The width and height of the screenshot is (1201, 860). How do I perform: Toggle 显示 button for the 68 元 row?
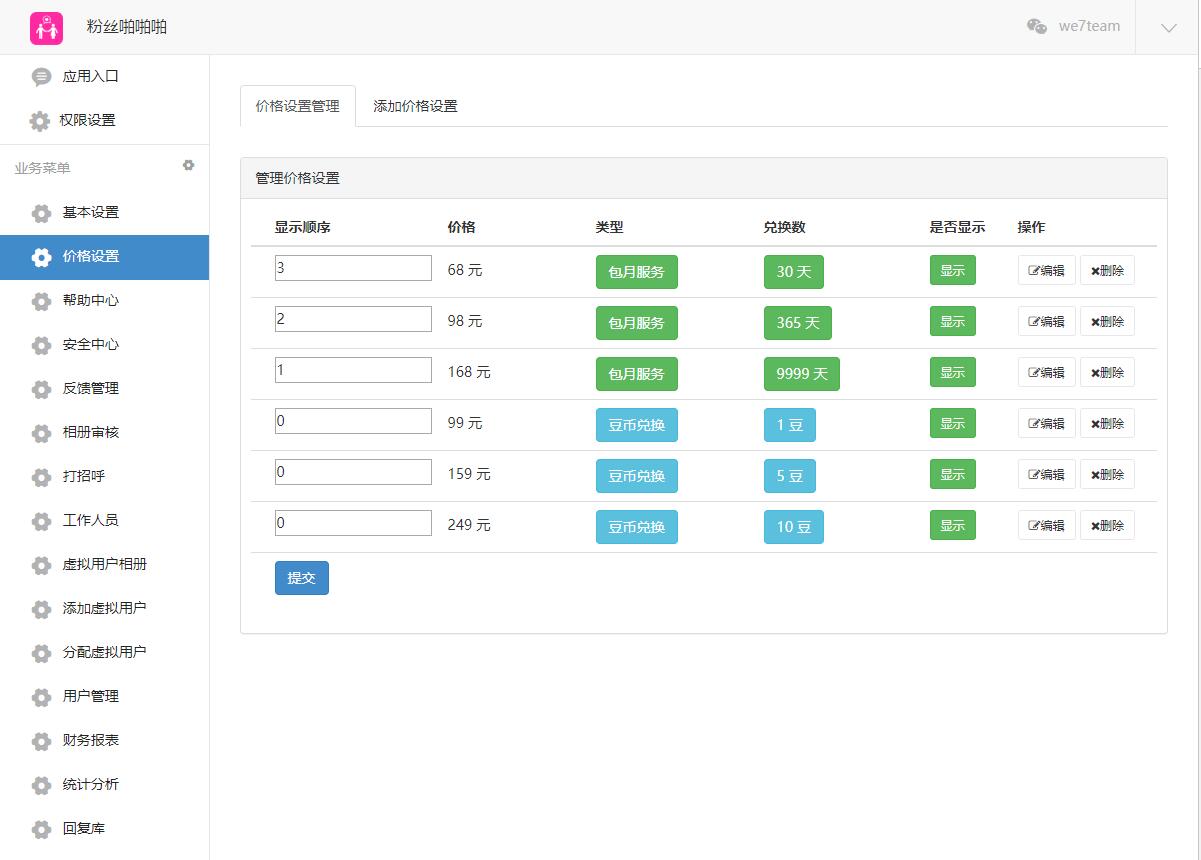952,271
